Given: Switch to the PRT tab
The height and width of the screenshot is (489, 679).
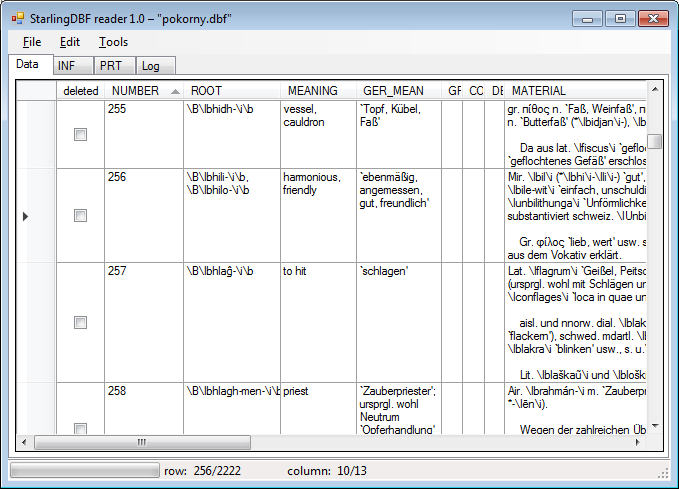Looking at the screenshot, I should [x=115, y=66].
